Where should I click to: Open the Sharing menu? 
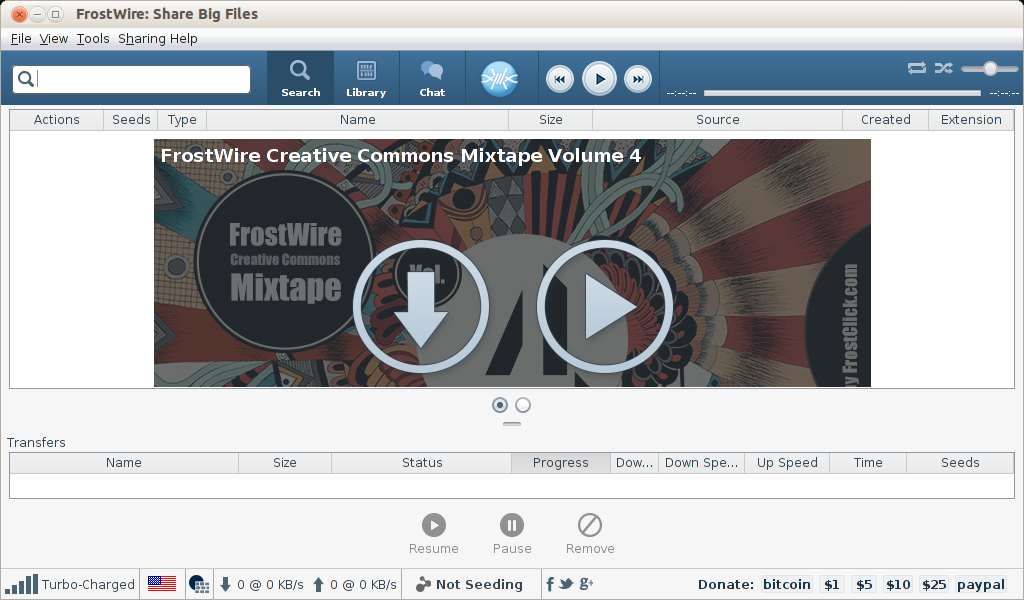coord(142,39)
